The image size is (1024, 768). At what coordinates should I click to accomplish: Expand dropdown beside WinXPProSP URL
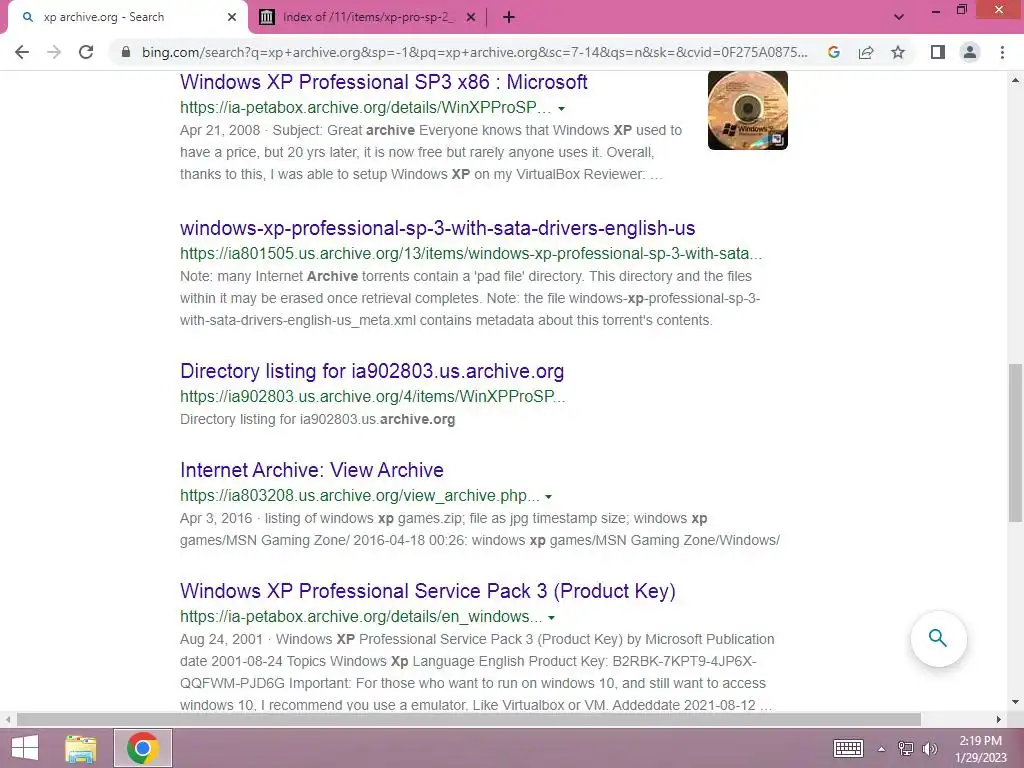(561, 108)
